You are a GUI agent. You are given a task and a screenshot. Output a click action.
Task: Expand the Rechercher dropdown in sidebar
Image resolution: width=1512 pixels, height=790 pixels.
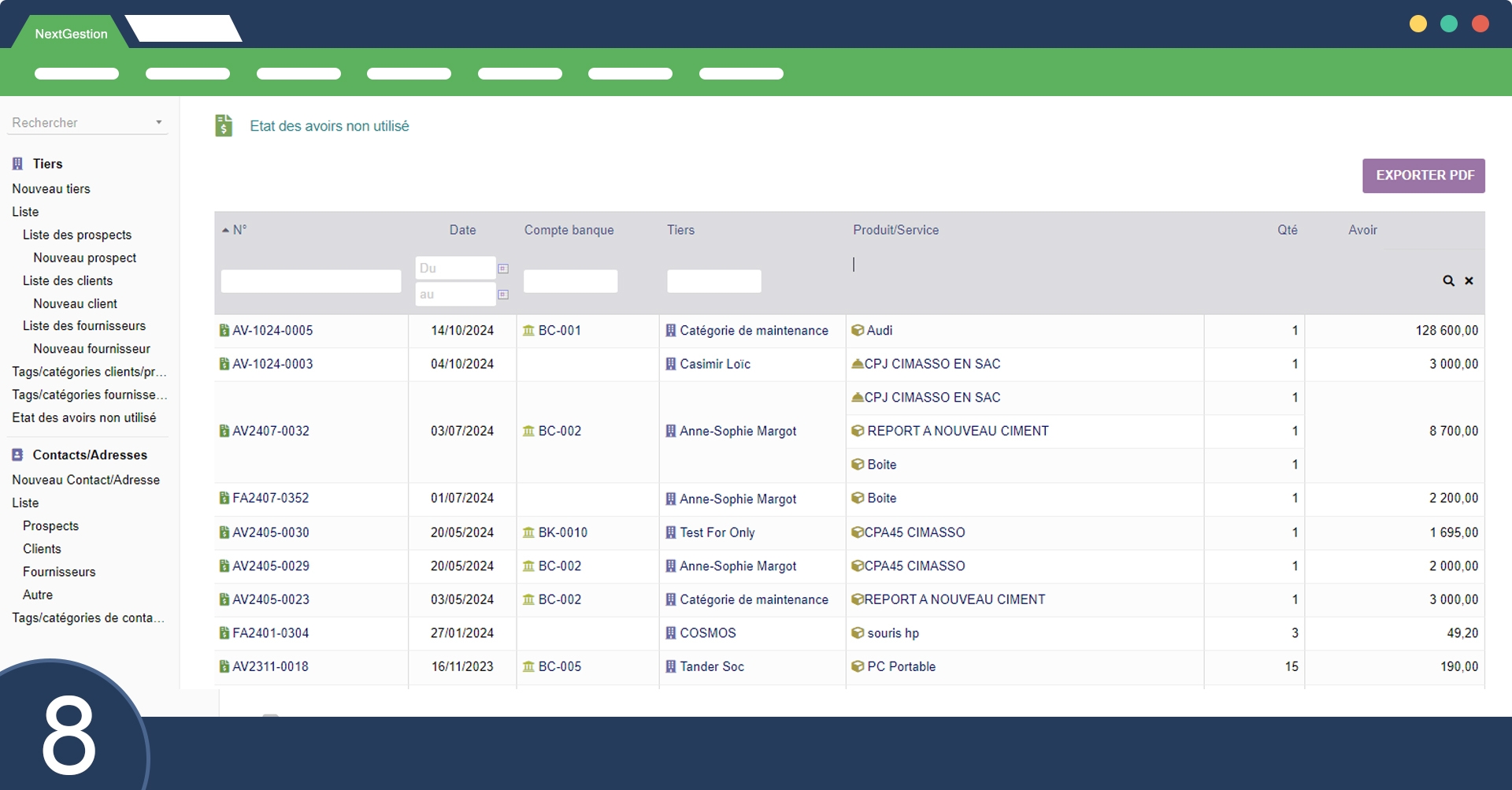tap(158, 123)
